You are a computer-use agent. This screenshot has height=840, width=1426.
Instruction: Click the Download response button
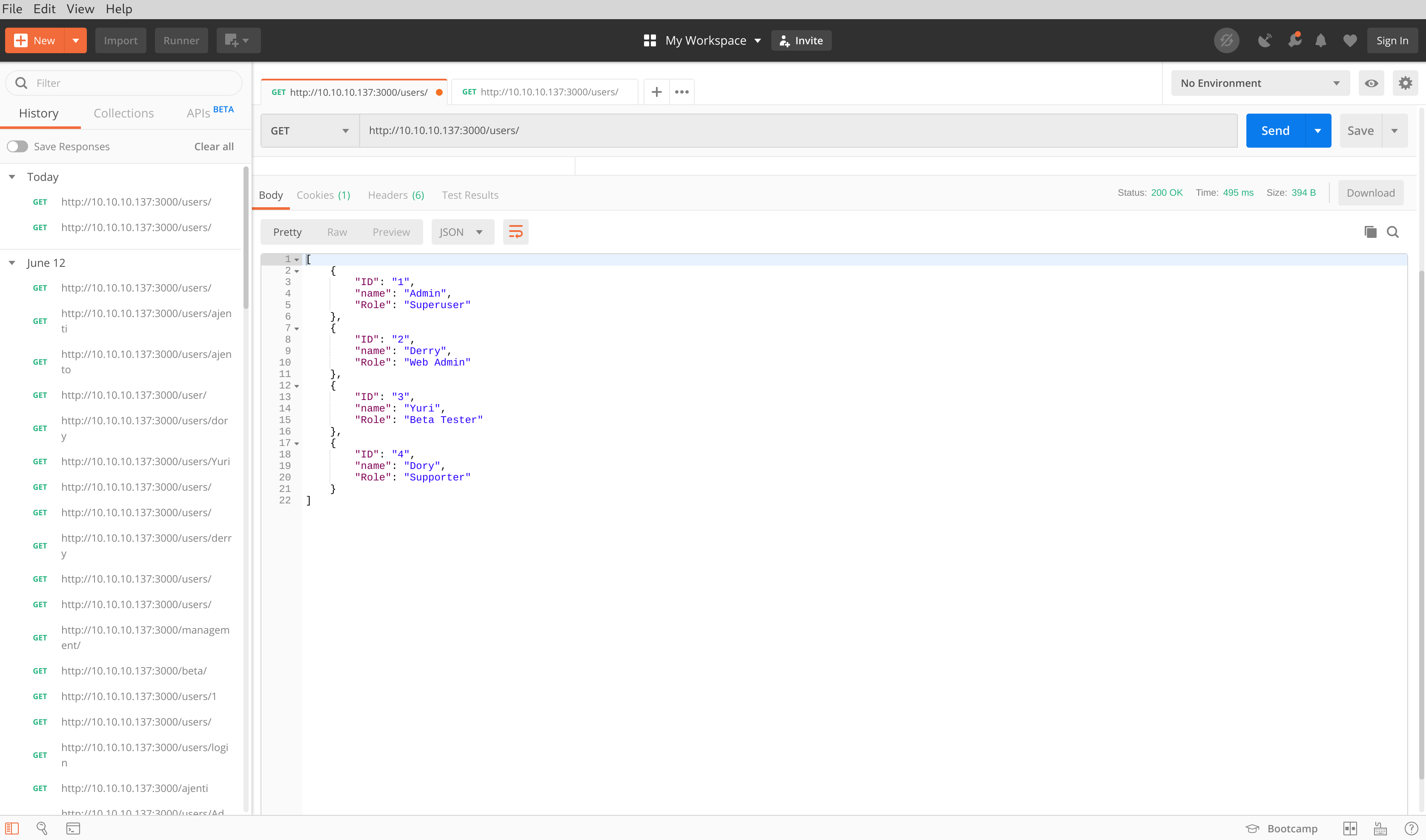tap(1371, 193)
